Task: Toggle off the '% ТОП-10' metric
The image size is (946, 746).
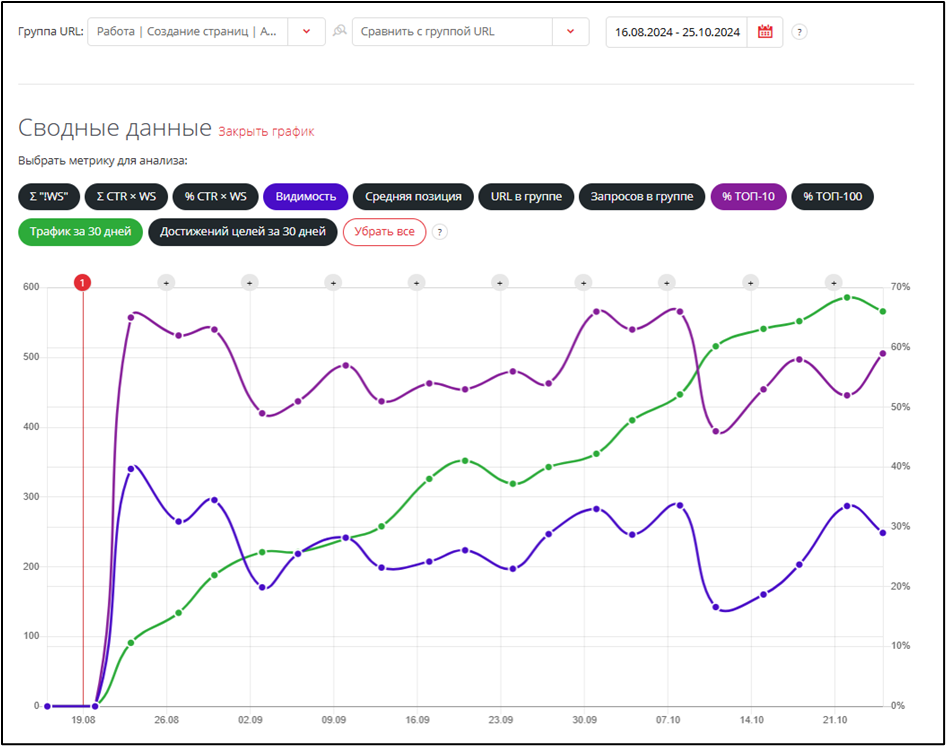Action: (x=748, y=197)
